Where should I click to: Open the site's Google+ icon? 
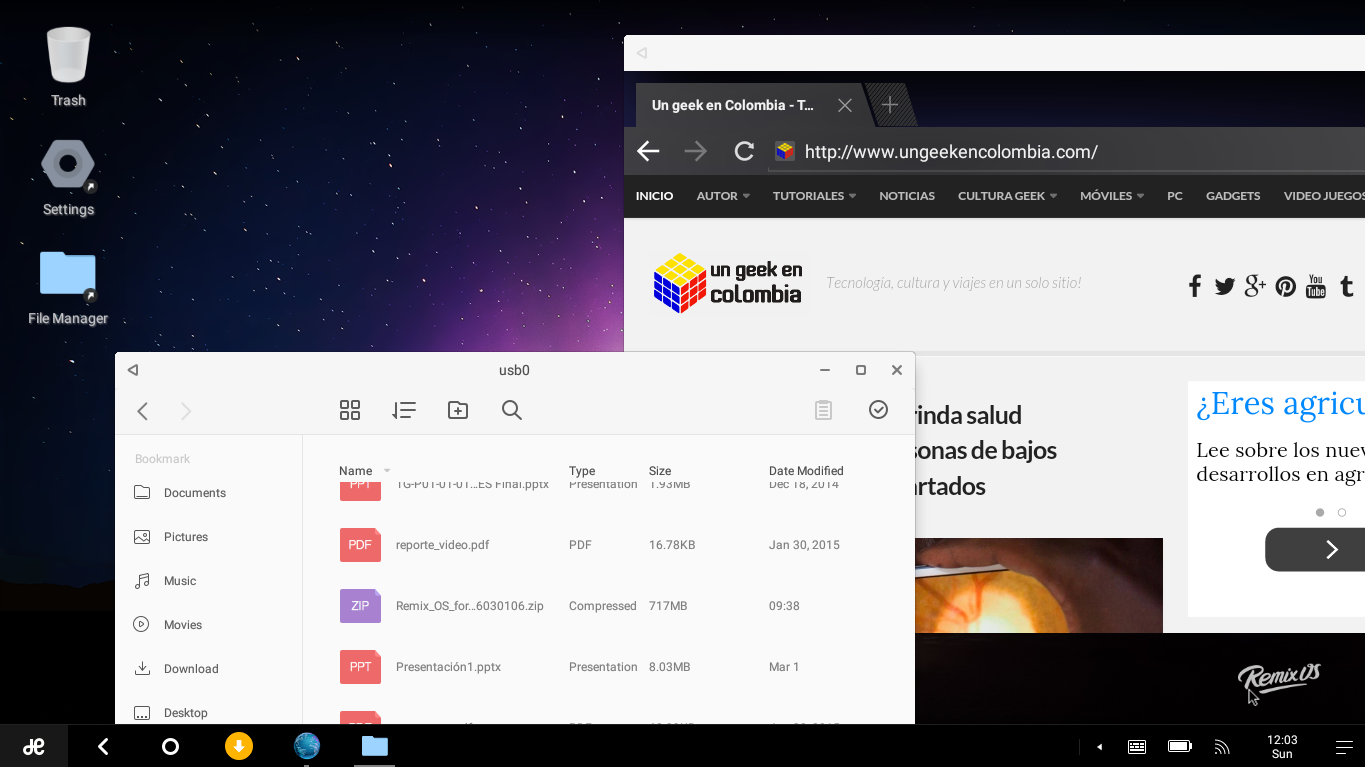1255,287
